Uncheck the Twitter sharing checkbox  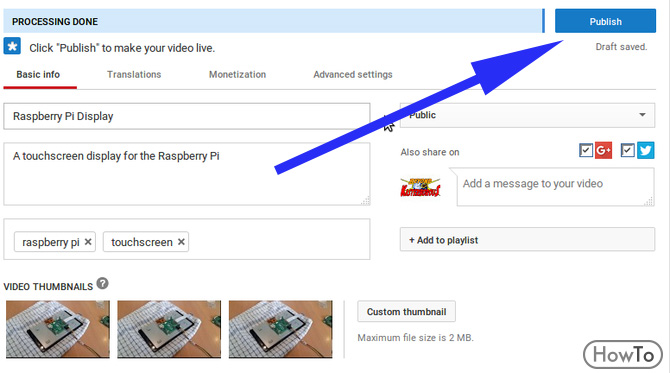(x=627, y=150)
